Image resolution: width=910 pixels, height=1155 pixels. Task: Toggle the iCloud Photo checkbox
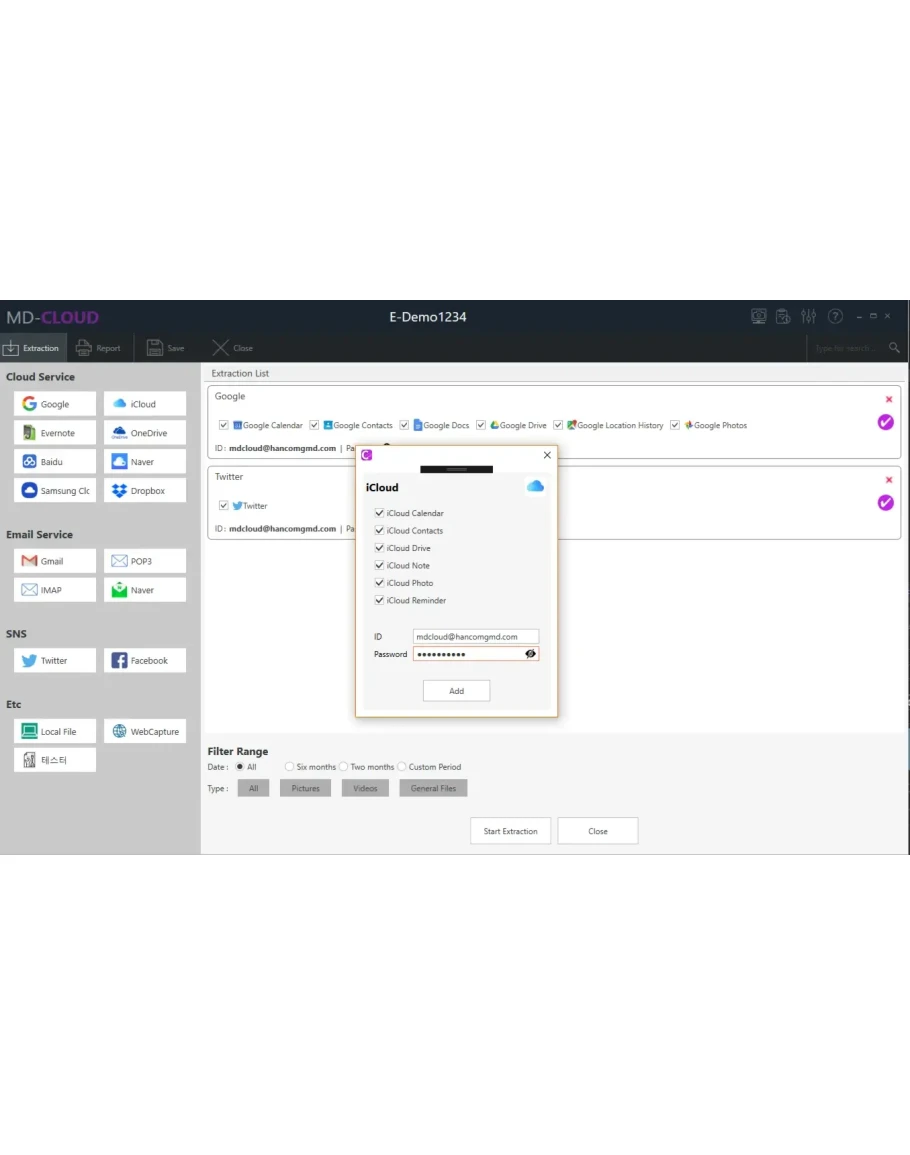click(380, 583)
